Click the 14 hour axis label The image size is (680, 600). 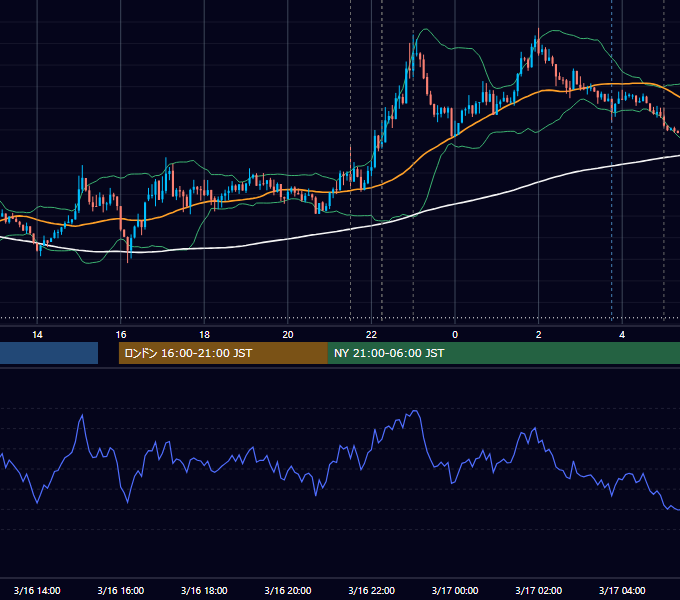(37, 335)
